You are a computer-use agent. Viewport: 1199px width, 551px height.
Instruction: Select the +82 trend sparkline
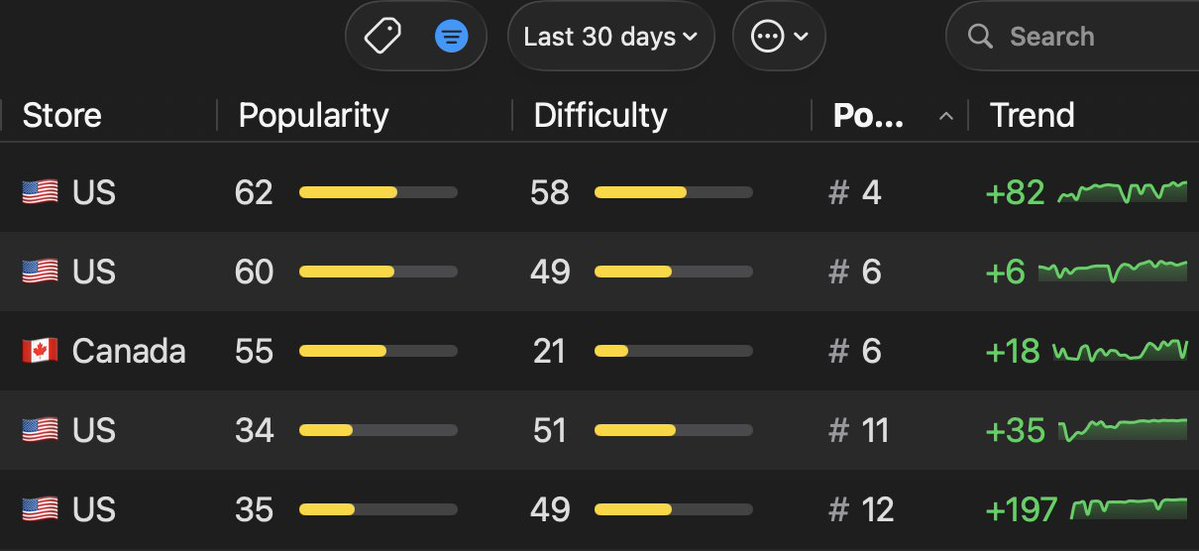pyautogui.click(x=1122, y=192)
